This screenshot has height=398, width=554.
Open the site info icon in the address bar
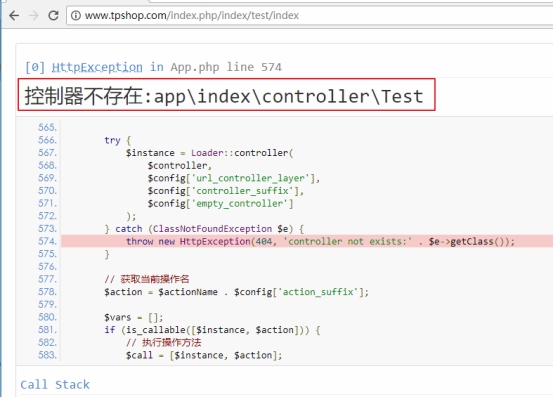(76, 16)
